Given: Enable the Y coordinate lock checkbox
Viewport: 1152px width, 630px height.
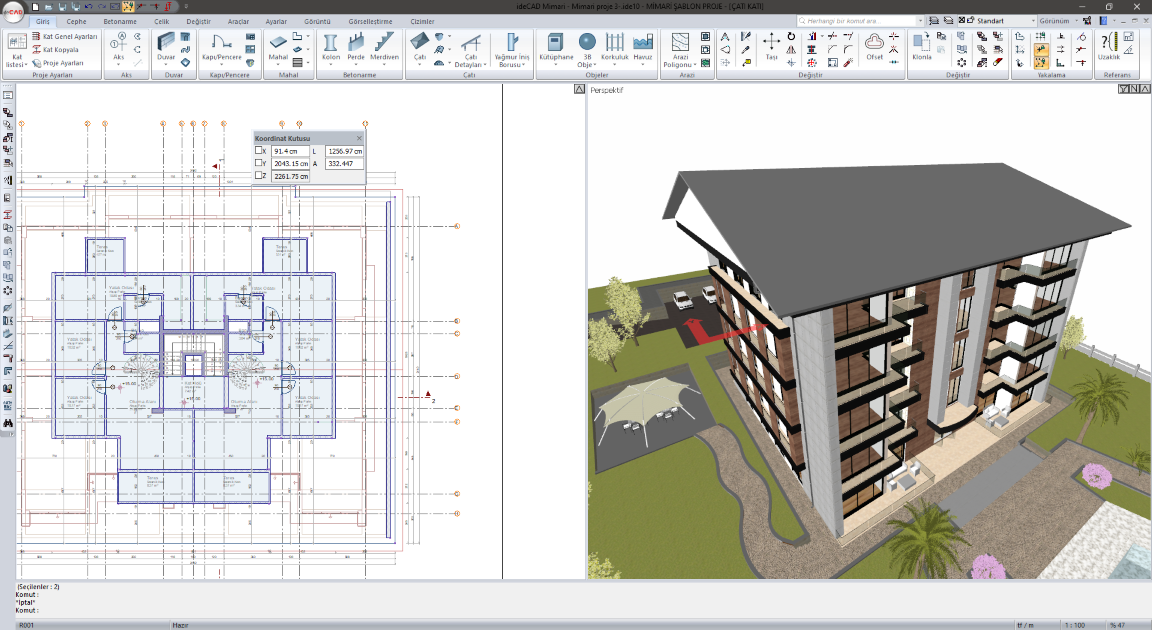Looking at the screenshot, I should click(x=260, y=163).
